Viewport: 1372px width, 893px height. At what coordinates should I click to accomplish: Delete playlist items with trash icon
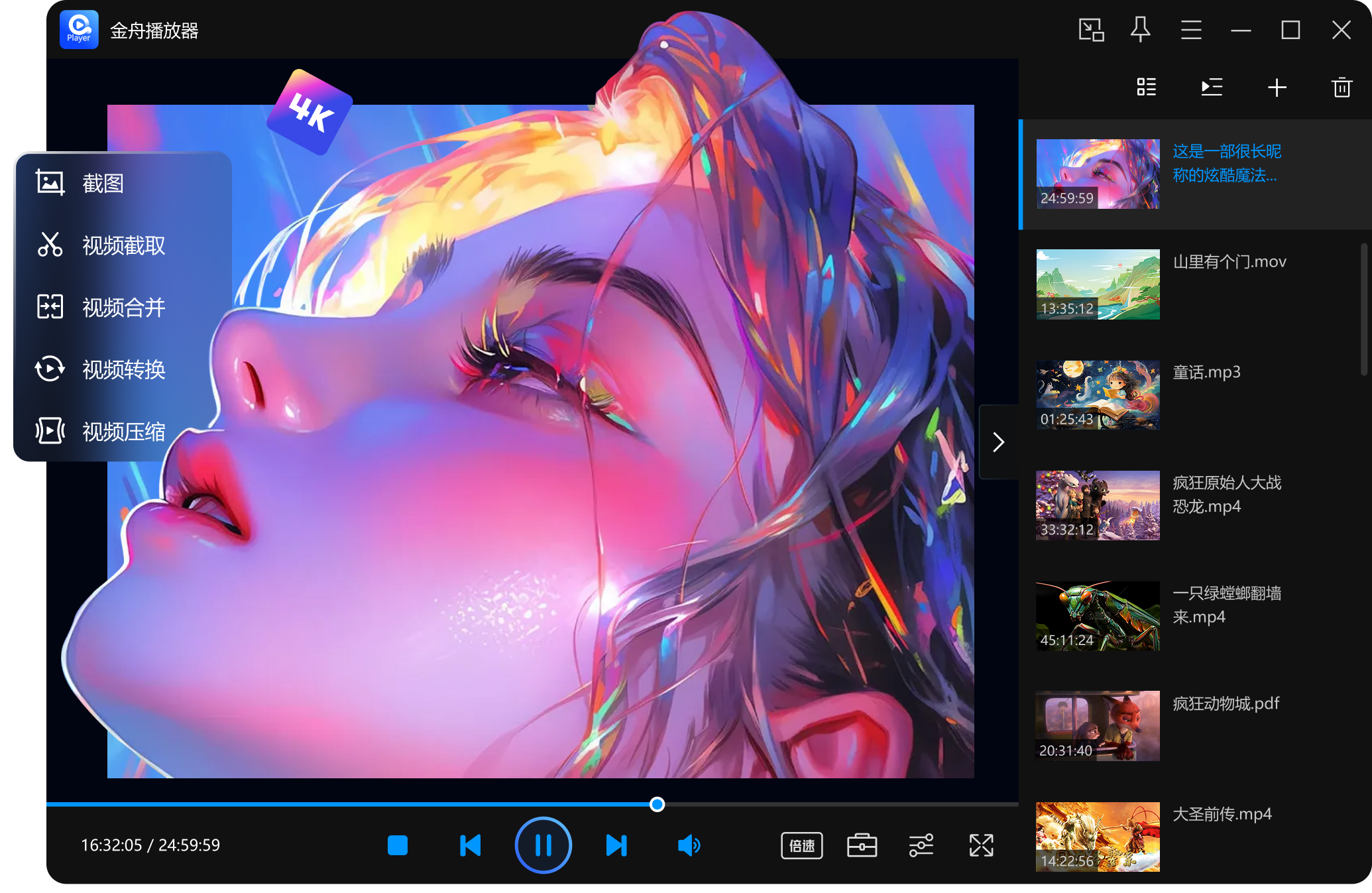1342,88
